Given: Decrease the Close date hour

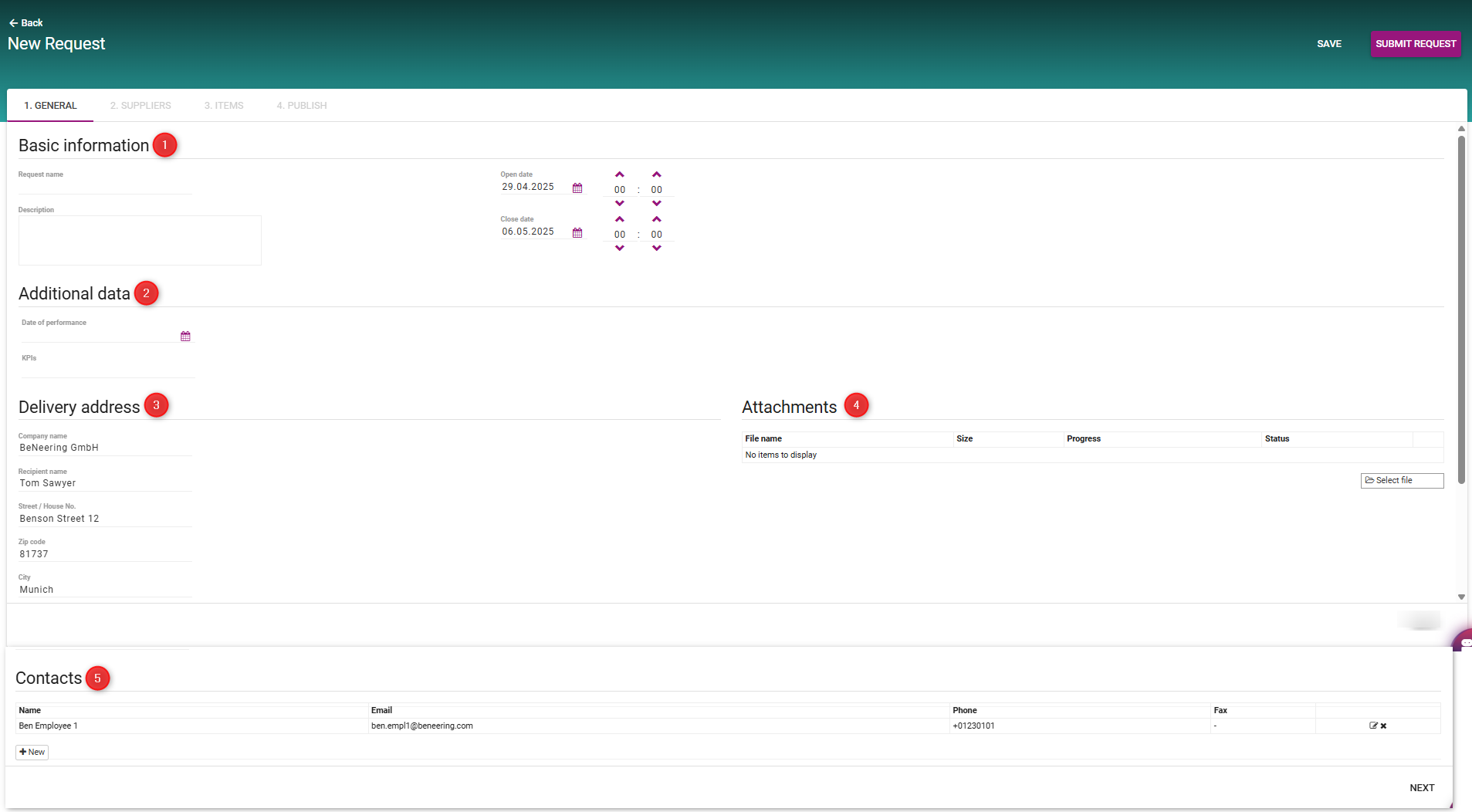Looking at the screenshot, I should pyautogui.click(x=620, y=249).
